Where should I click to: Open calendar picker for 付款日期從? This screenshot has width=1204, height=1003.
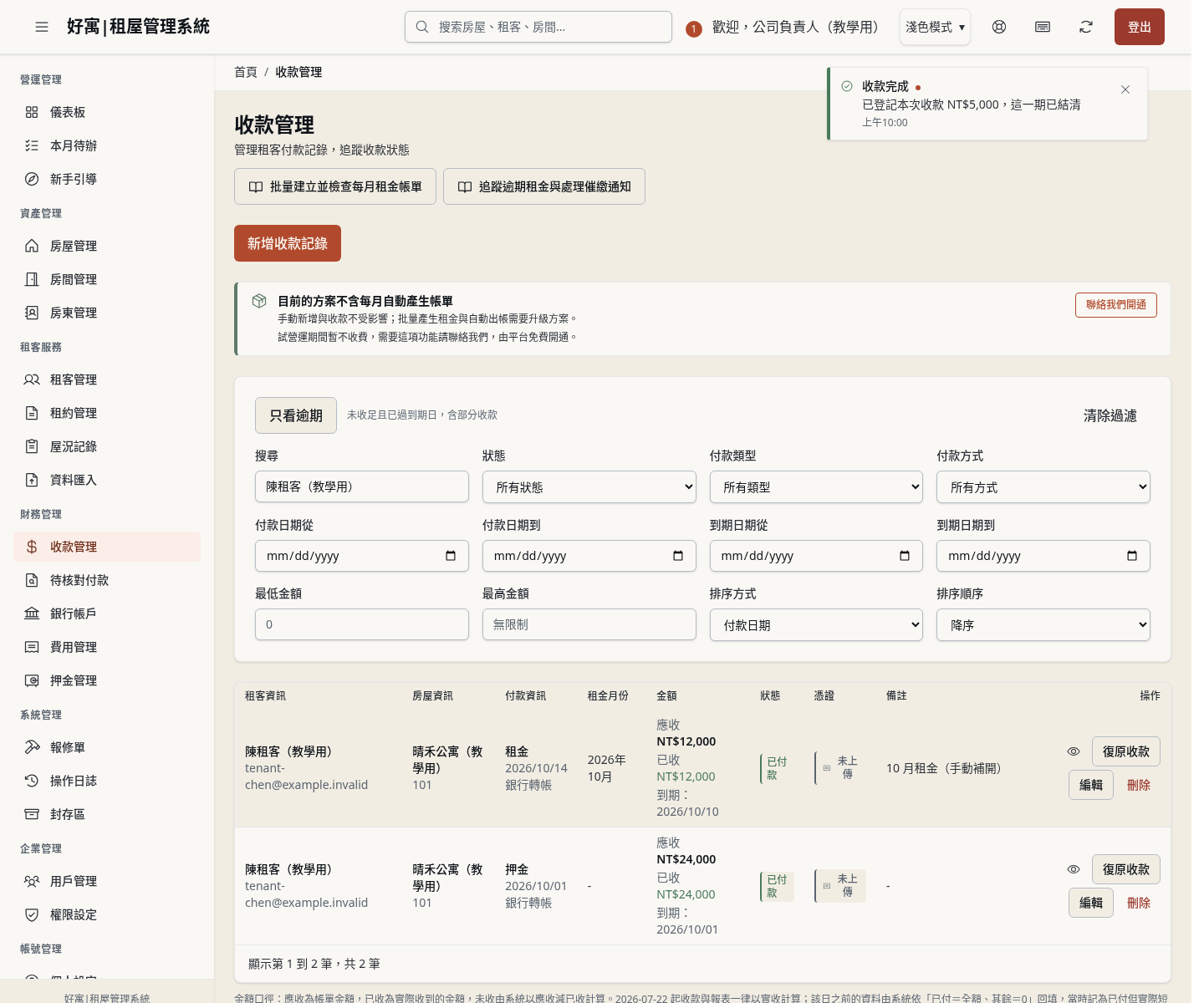coord(451,556)
